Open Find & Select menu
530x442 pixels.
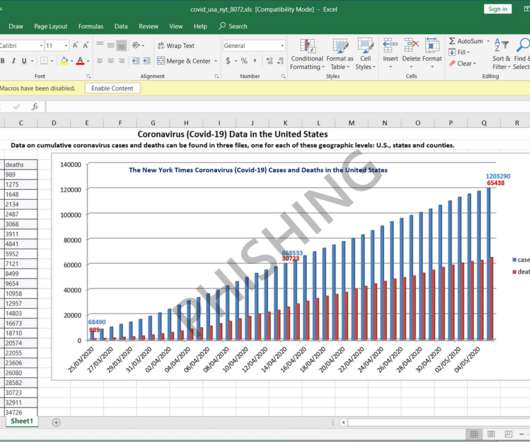point(522,54)
